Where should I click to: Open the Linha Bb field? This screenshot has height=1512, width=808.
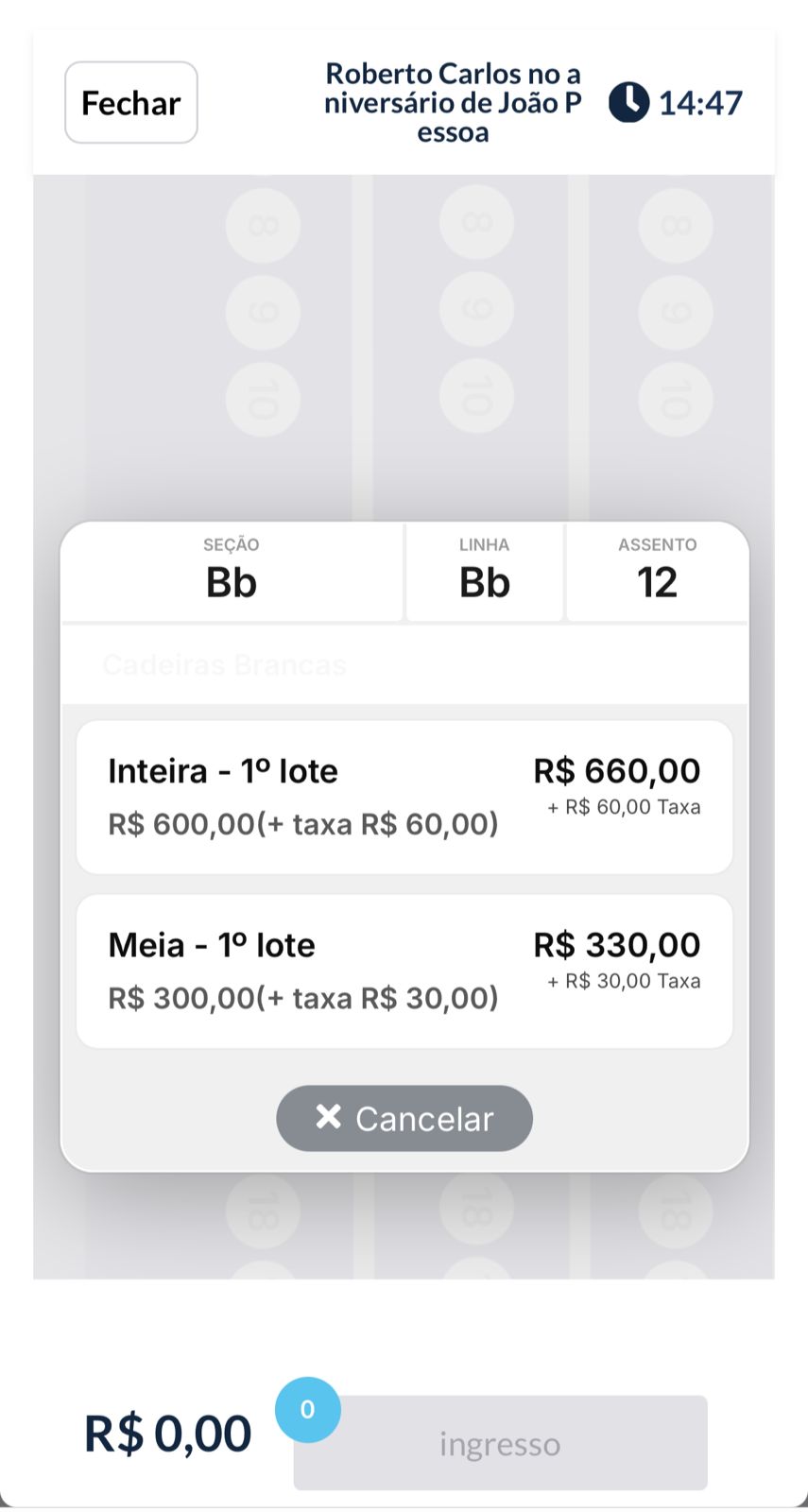(x=485, y=572)
